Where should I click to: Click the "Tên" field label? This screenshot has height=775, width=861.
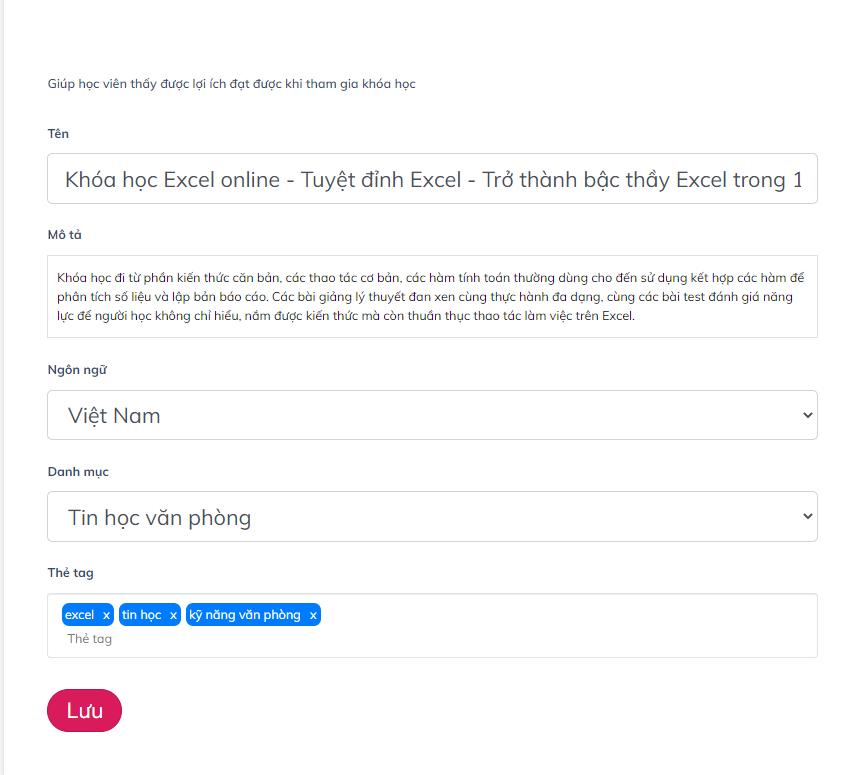pyautogui.click(x=58, y=134)
